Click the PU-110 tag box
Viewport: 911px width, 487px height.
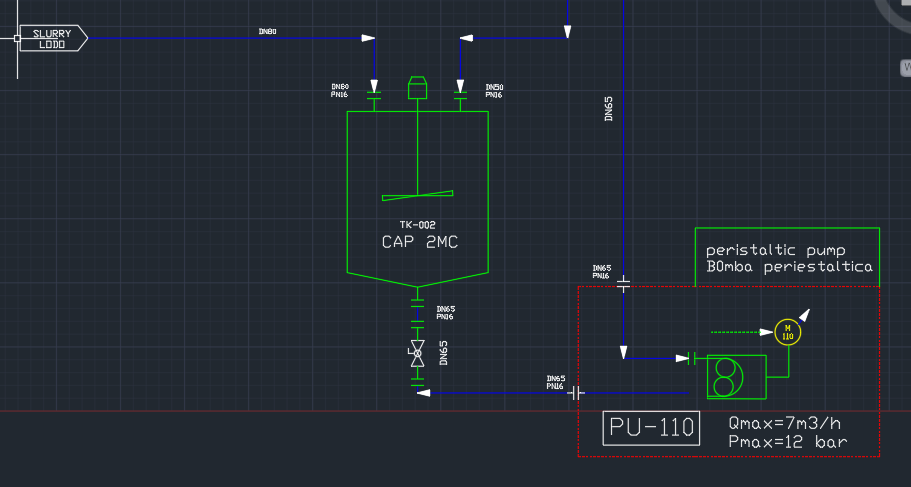pyautogui.click(x=651, y=428)
